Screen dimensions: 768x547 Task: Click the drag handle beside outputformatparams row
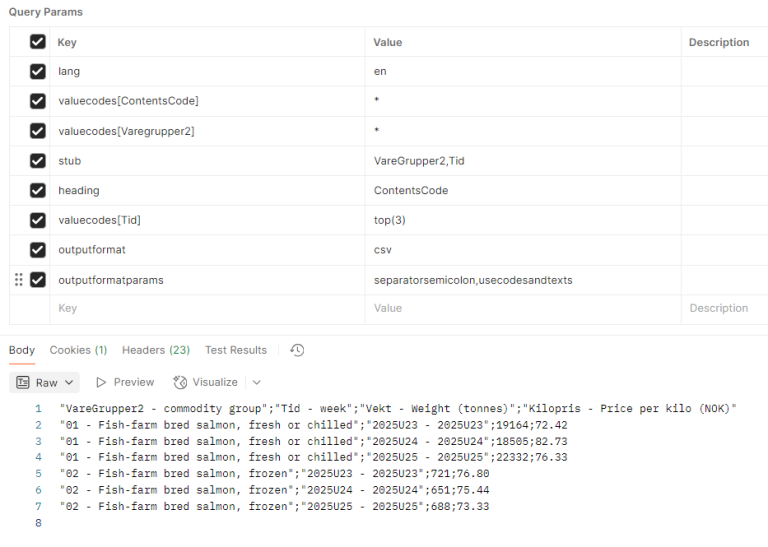18,280
